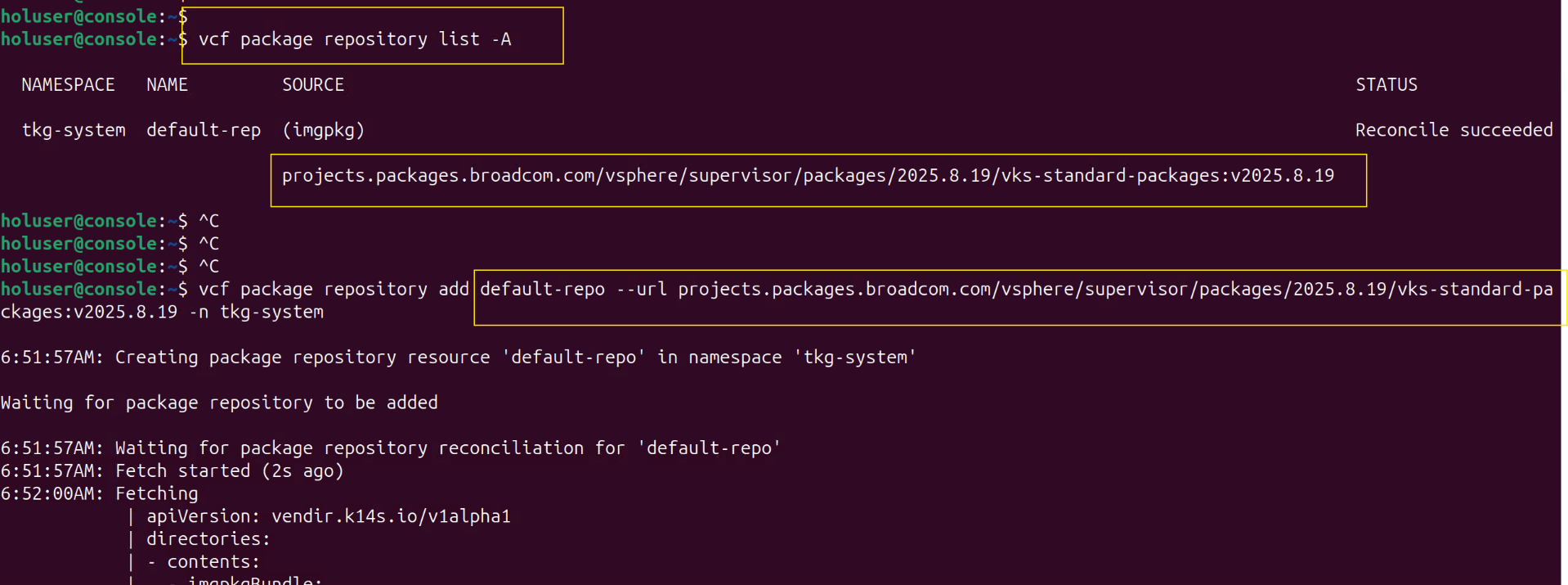Click the SOURCE column header
The height and width of the screenshot is (585, 1568).
point(313,85)
